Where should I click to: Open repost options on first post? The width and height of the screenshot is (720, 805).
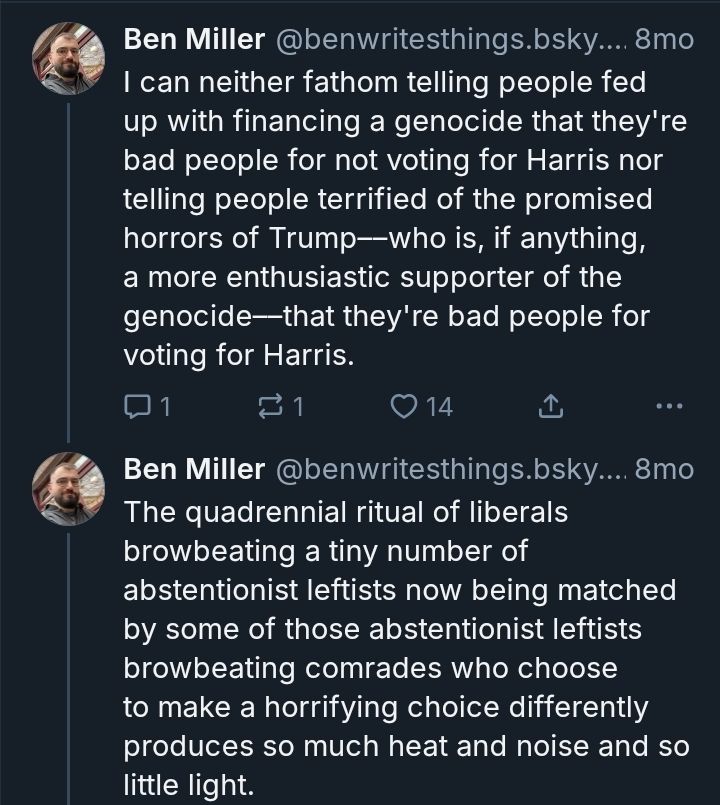coord(270,407)
